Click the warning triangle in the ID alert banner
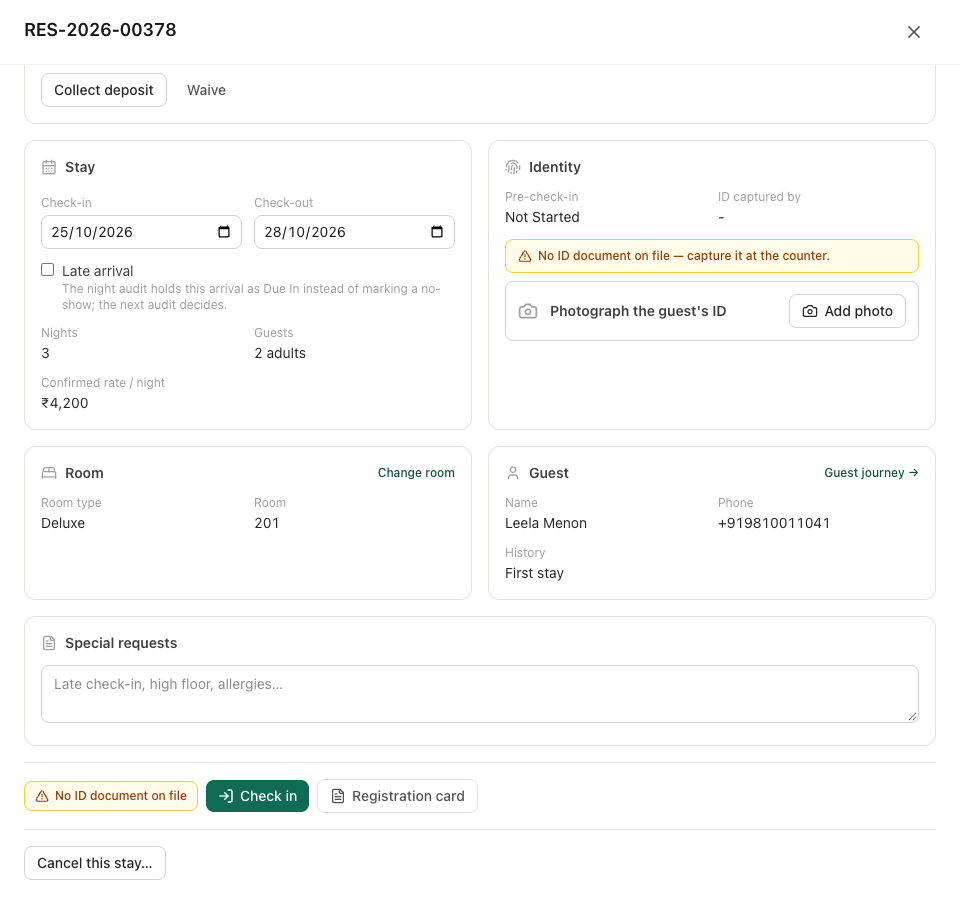Image resolution: width=960 pixels, height=900 pixels. [x=525, y=256]
